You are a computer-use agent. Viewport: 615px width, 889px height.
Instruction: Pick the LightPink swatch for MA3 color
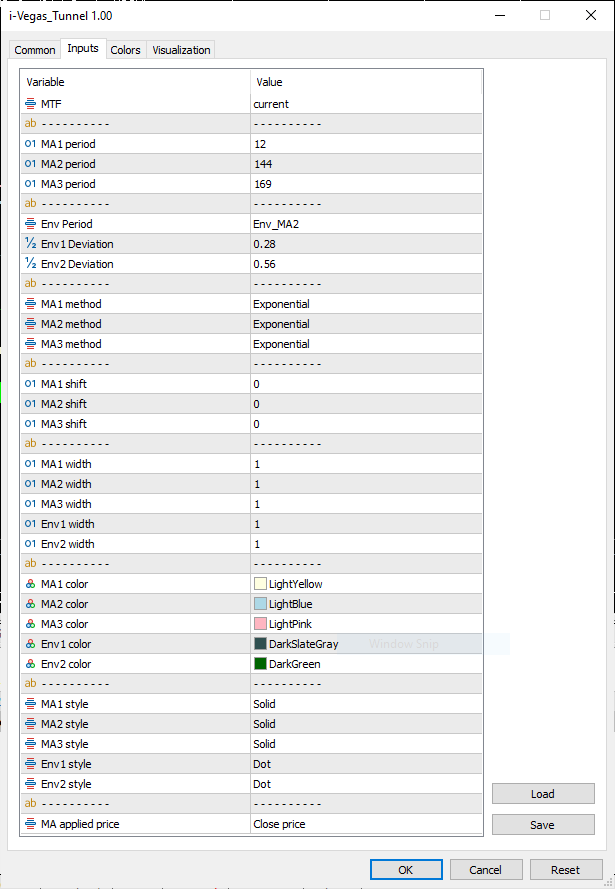point(260,624)
